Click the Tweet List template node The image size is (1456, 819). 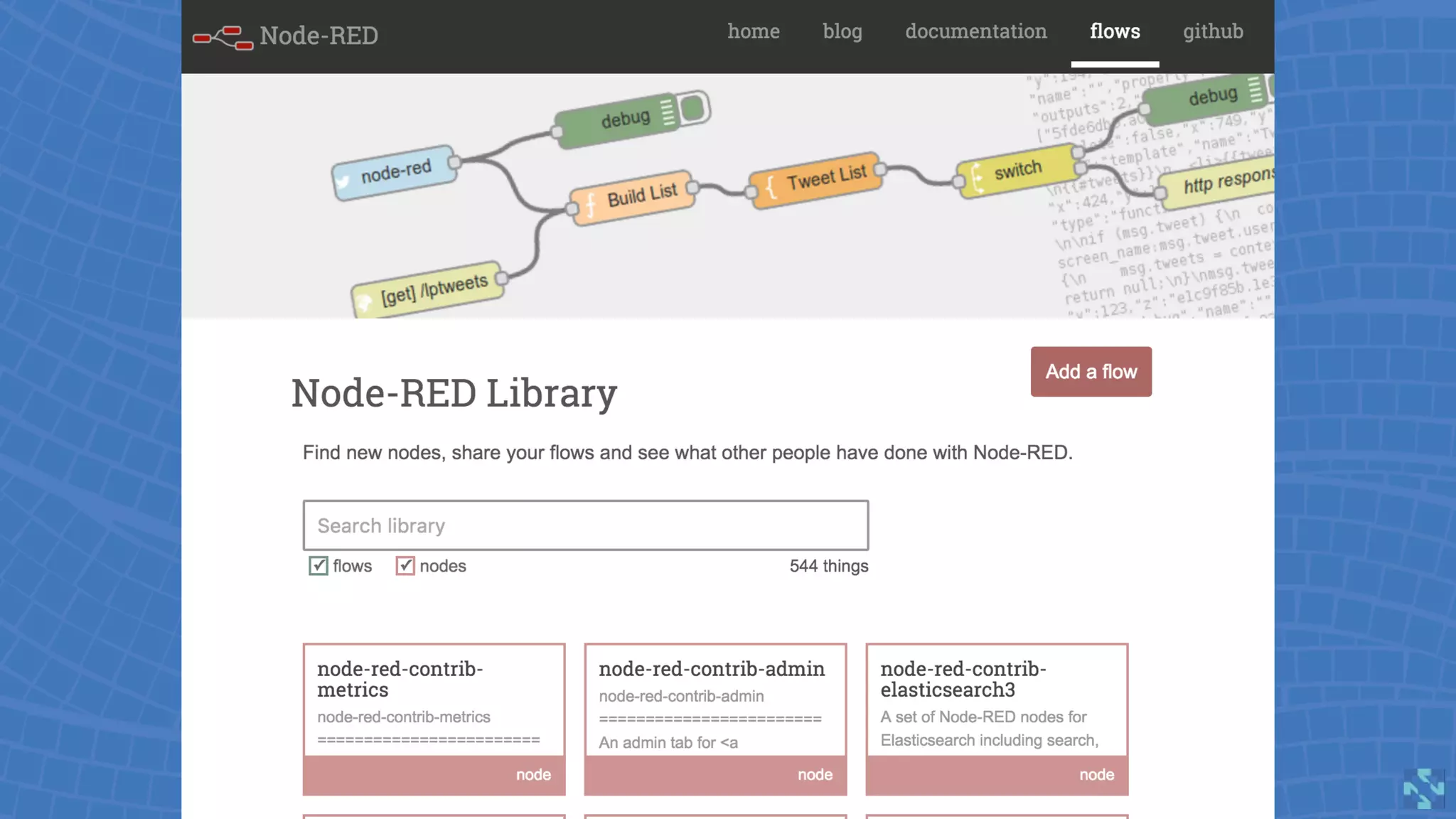click(815, 179)
